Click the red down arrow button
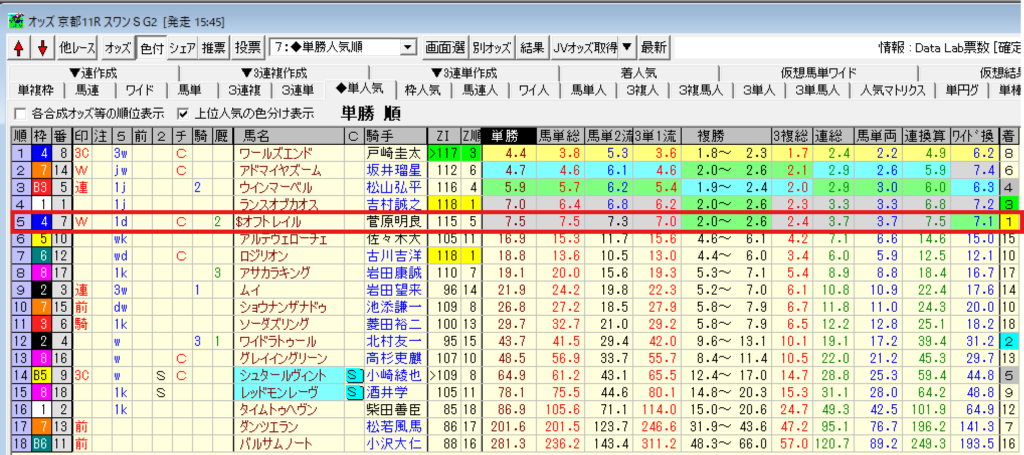The height and width of the screenshot is (455, 1024). point(42,47)
